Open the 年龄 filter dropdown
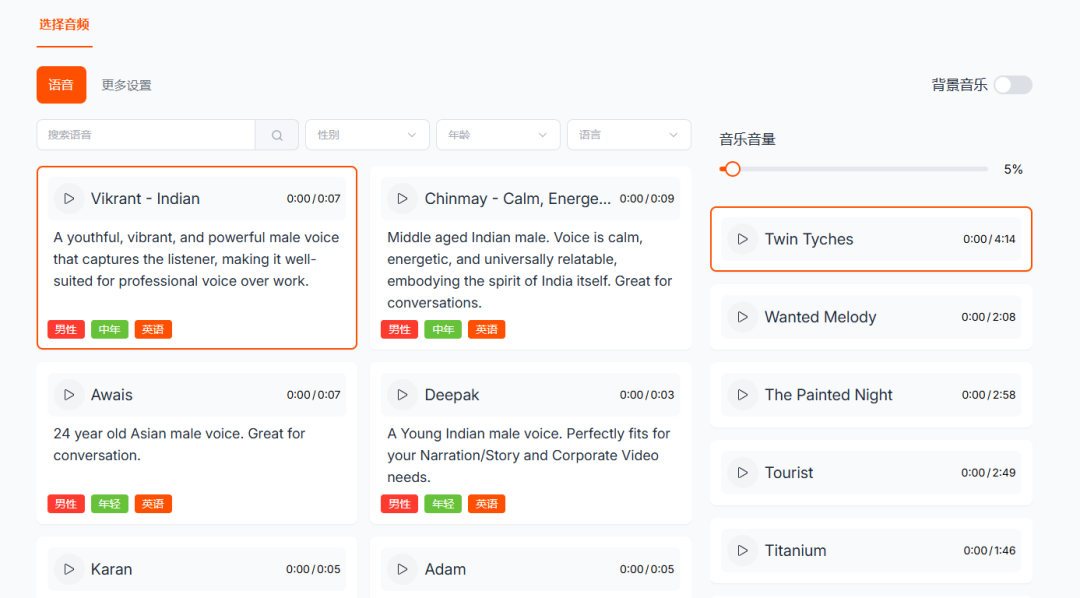1080x598 pixels. pos(498,135)
